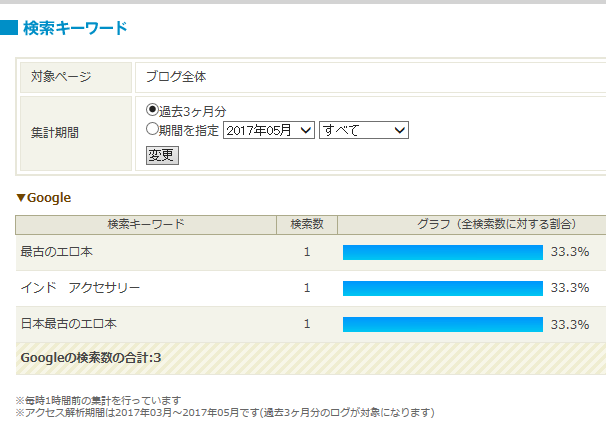Click the blue bar for 日本最古のエロ本
Image resolution: width=606 pixels, height=428 pixels.
click(443, 324)
